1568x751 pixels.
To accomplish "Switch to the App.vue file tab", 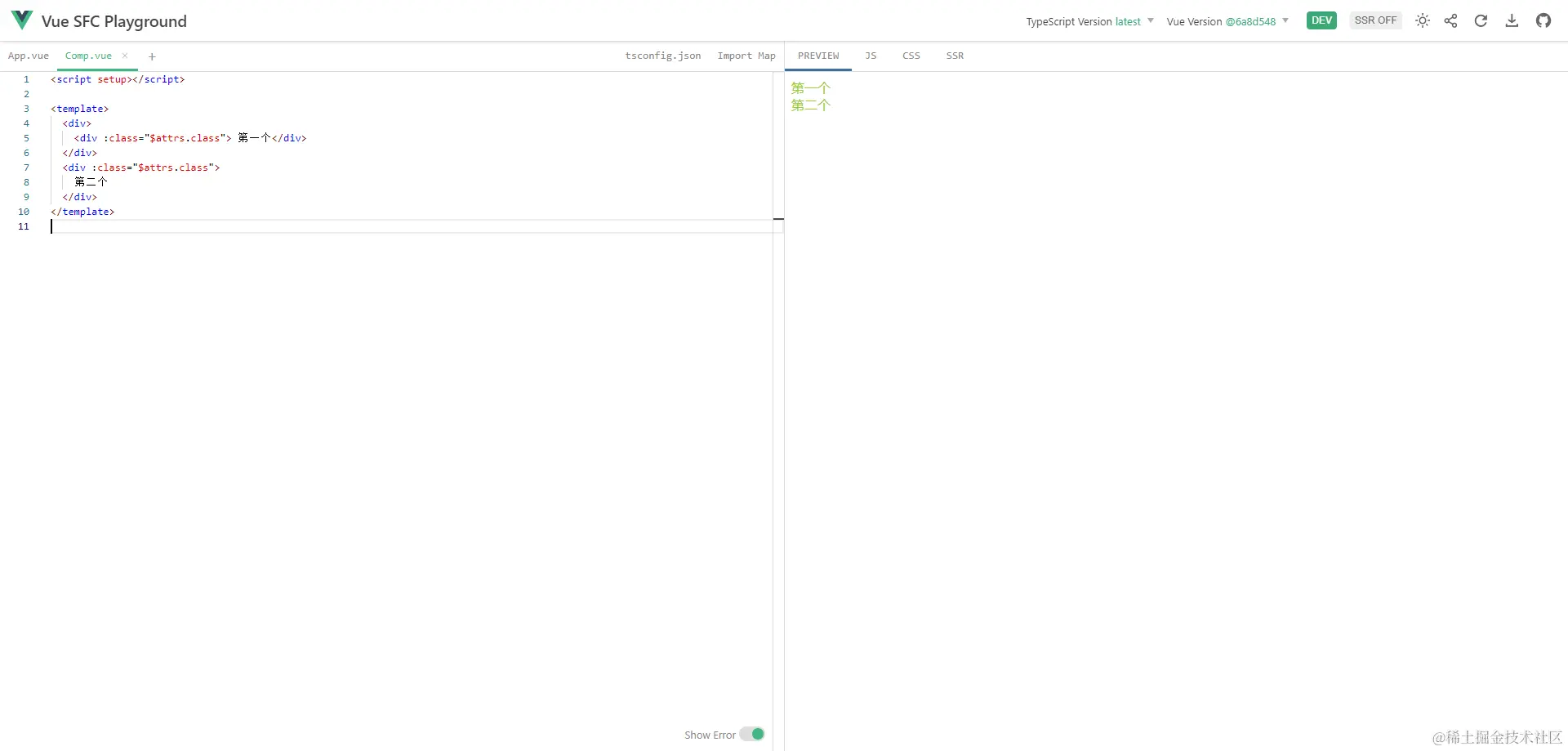I will pyautogui.click(x=29, y=56).
